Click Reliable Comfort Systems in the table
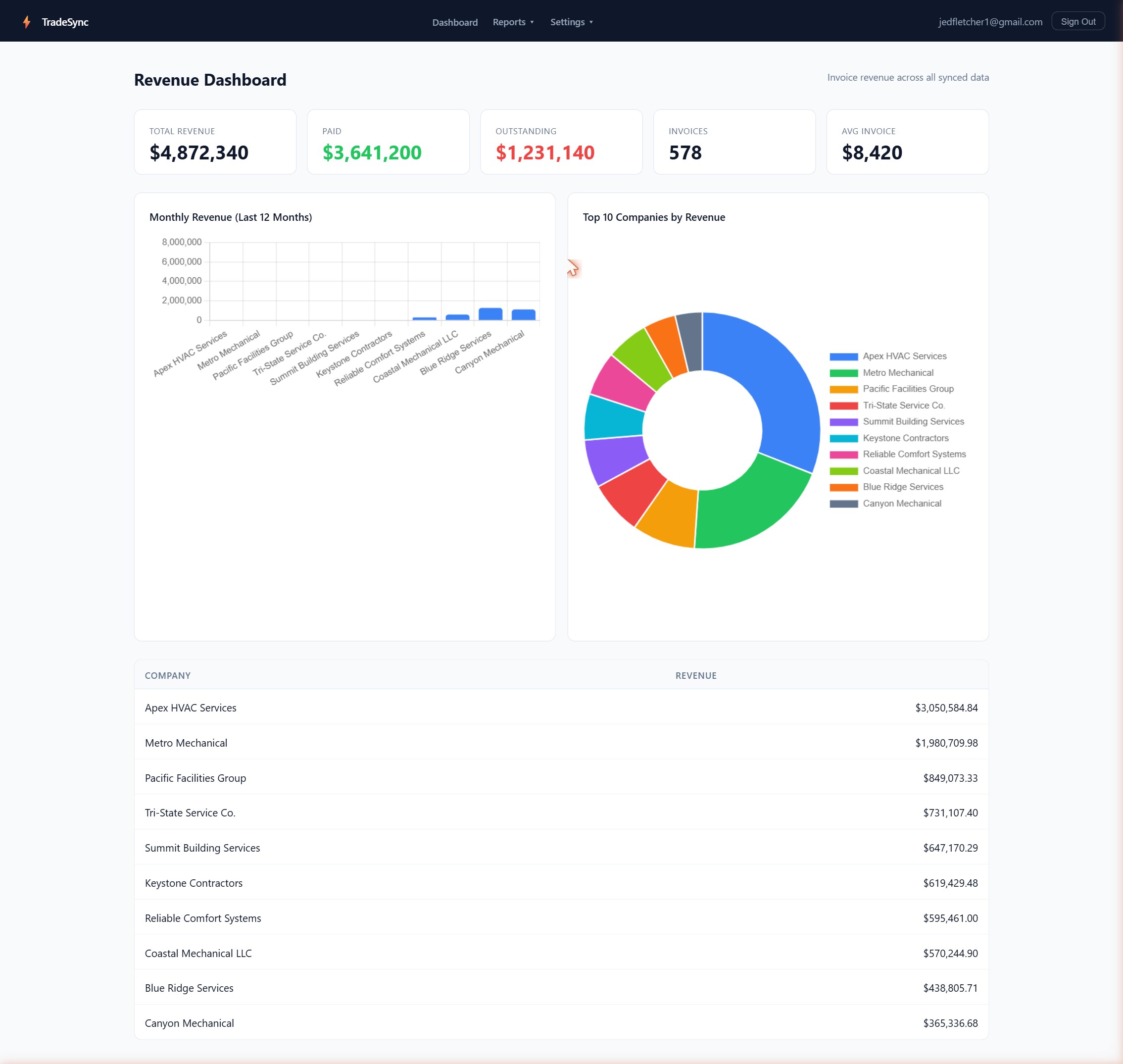Image resolution: width=1123 pixels, height=1064 pixels. point(203,918)
